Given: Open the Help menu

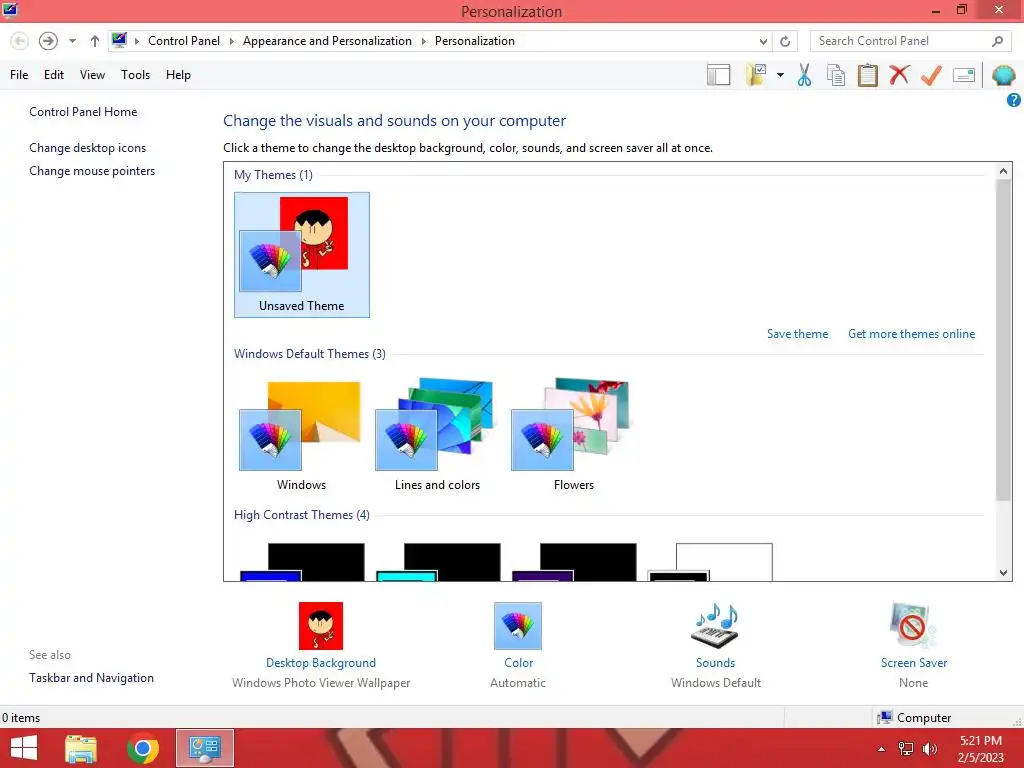Looking at the screenshot, I should tap(178, 75).
